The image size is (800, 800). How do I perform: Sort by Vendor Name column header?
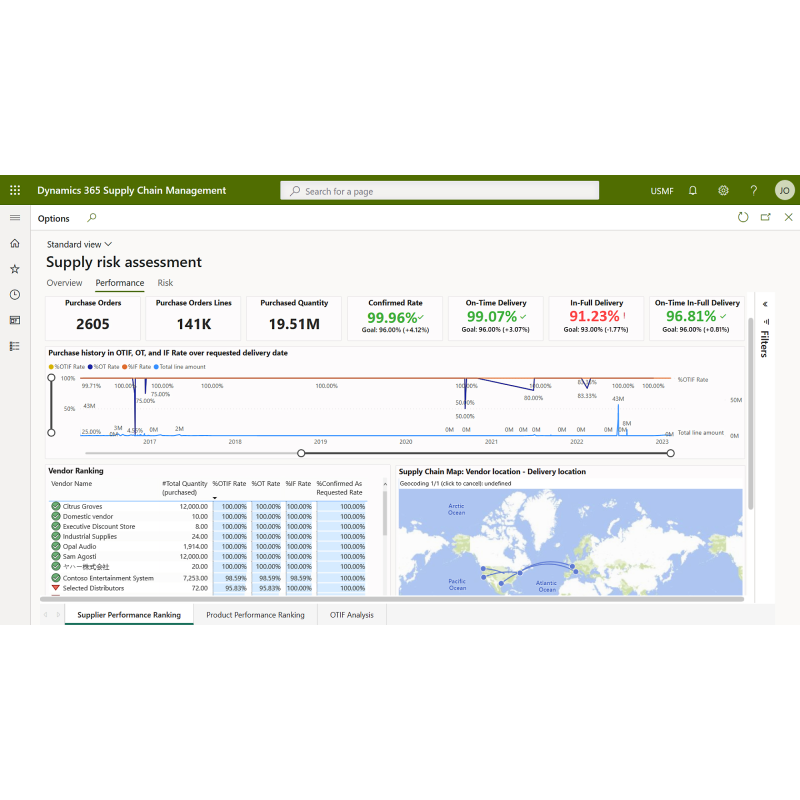[71, 484]
